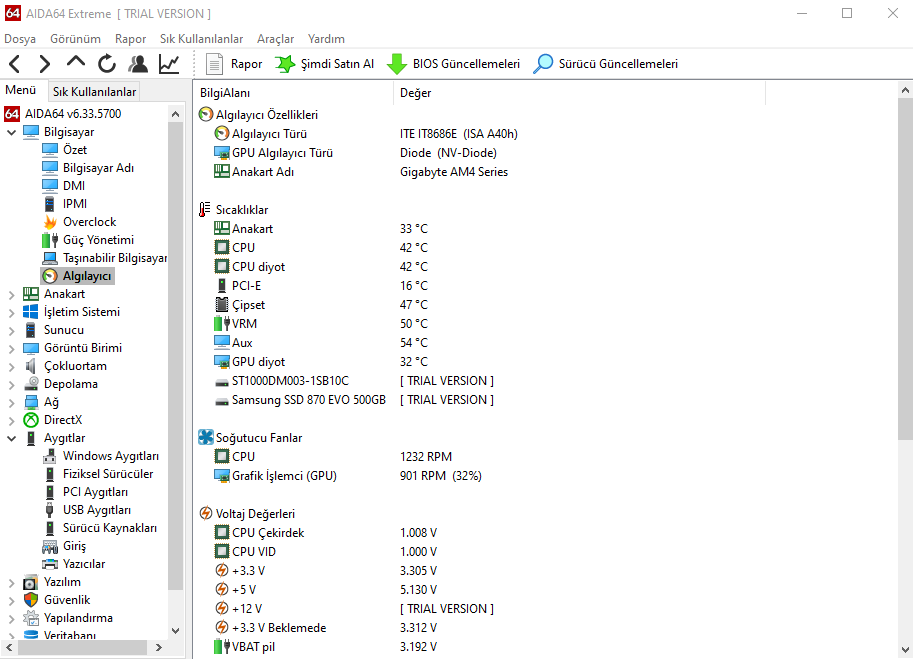Click the Algılayıcı gauge icon in tree

[51, 276]
